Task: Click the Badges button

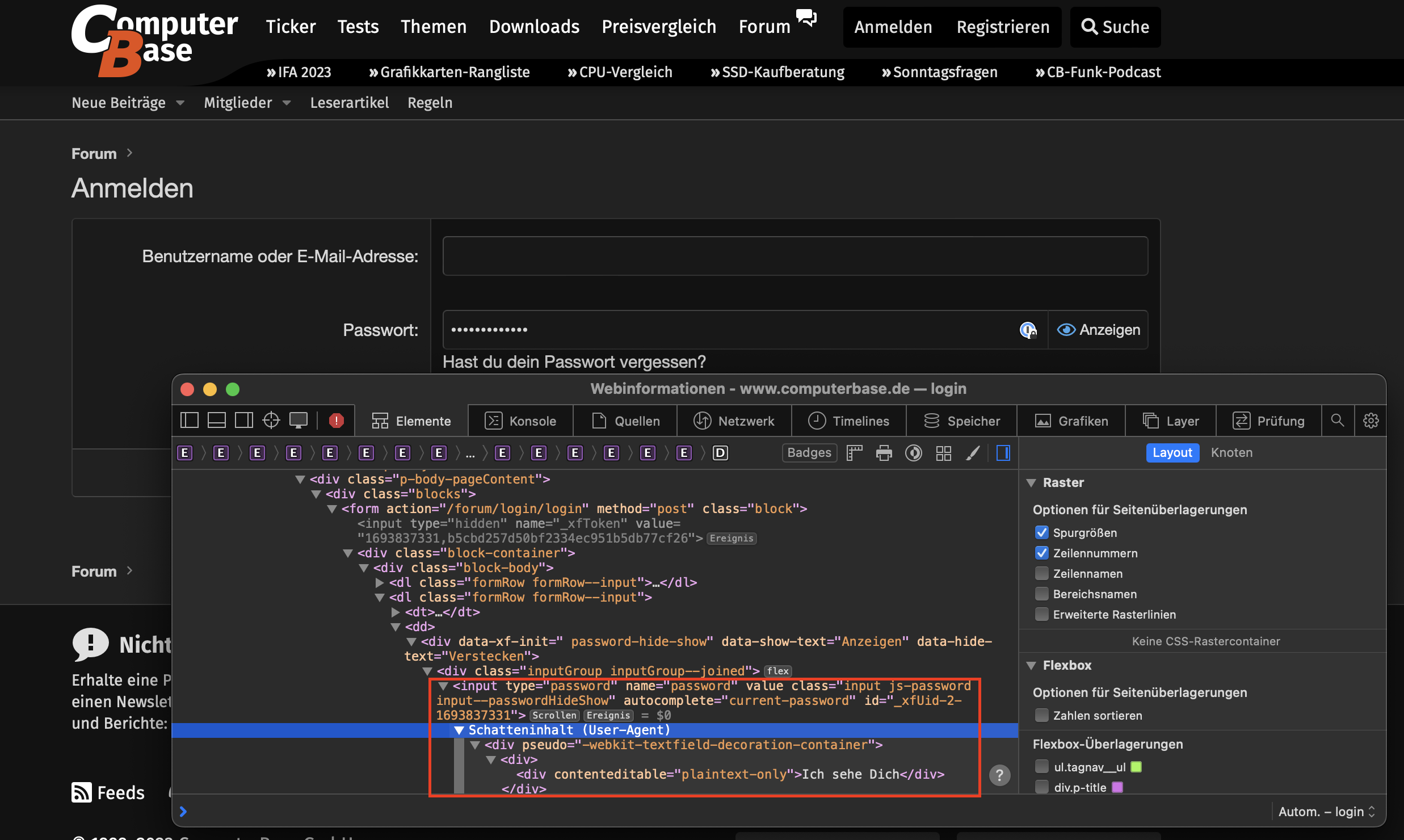Action: tap(809, 453)
